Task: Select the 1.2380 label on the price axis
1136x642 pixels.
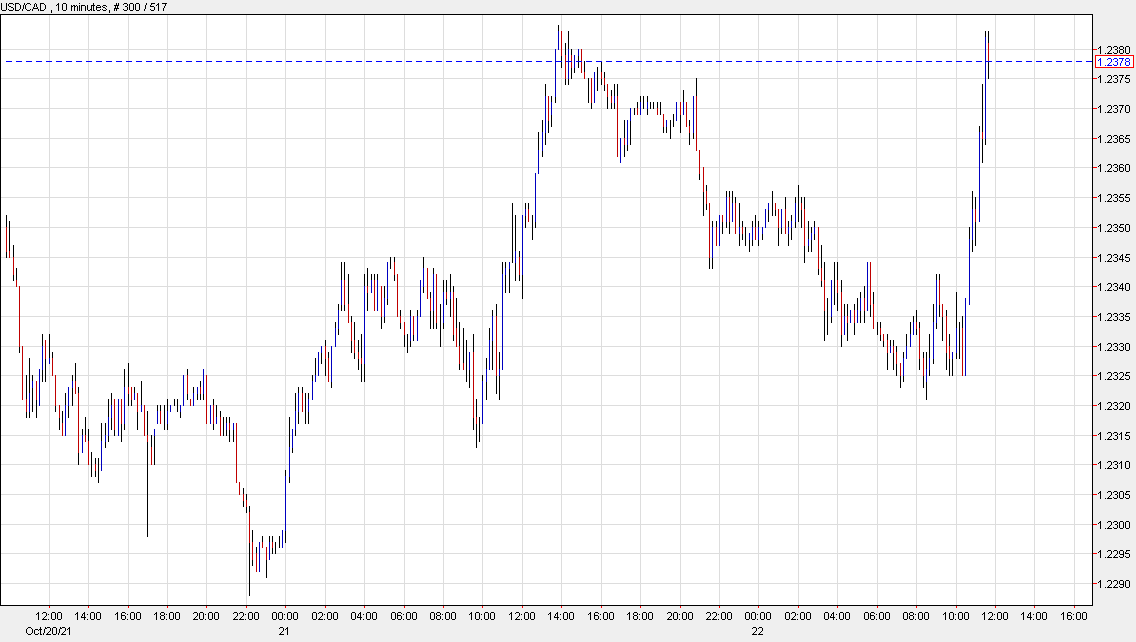Action: point(1114,48)
